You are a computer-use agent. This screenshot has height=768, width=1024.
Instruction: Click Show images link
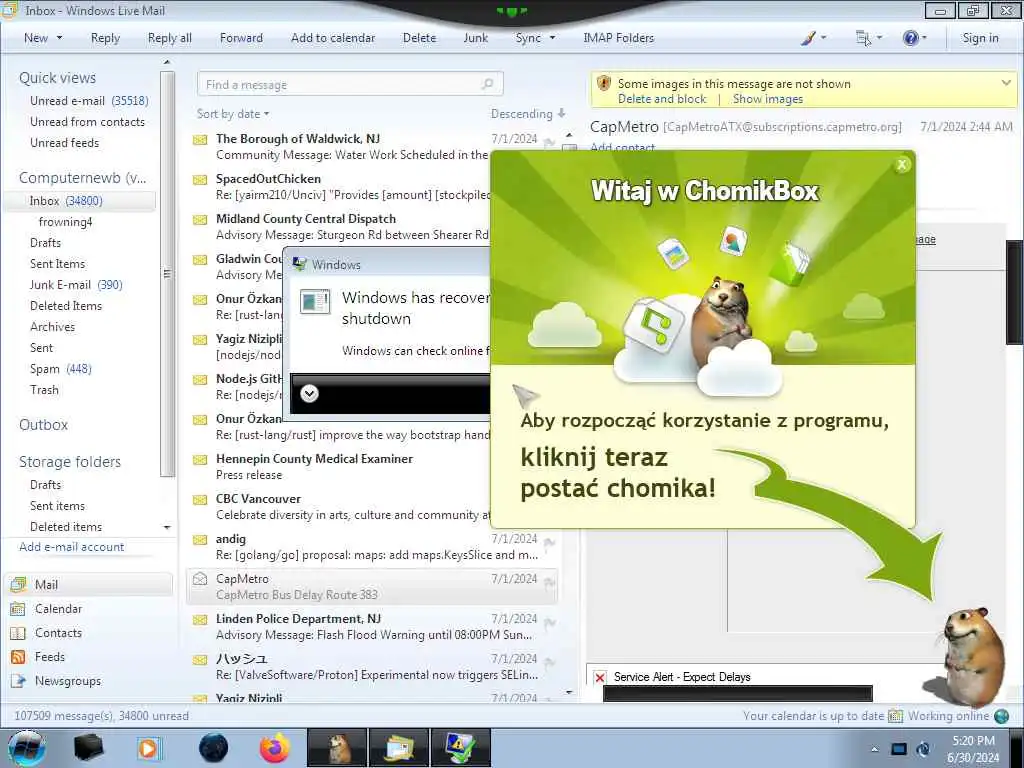point(768,99)
